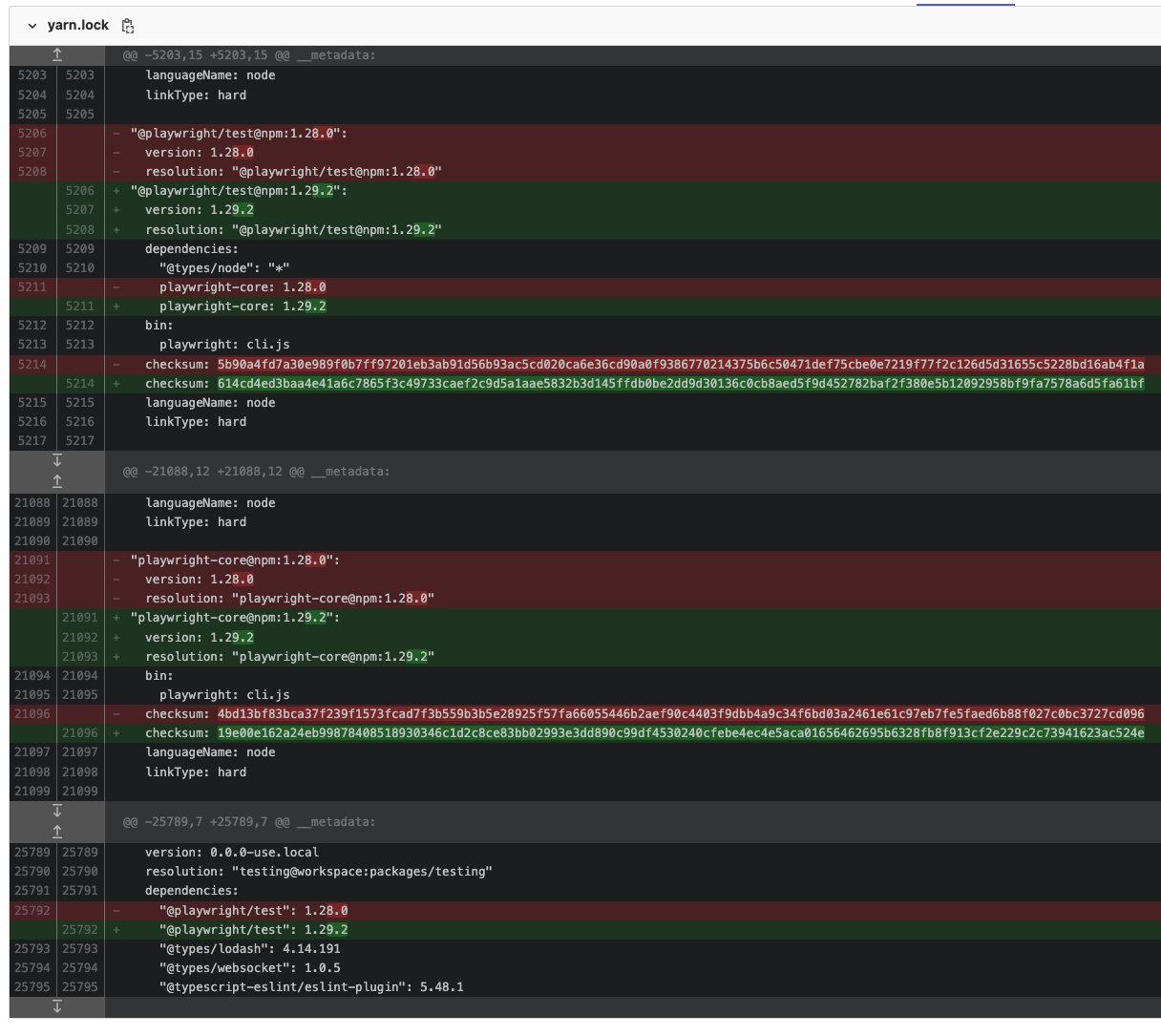Click removed checksum starting 5b90a4fd7a30
Viewport: 1161px width, 1036px height.
point(681,365)
